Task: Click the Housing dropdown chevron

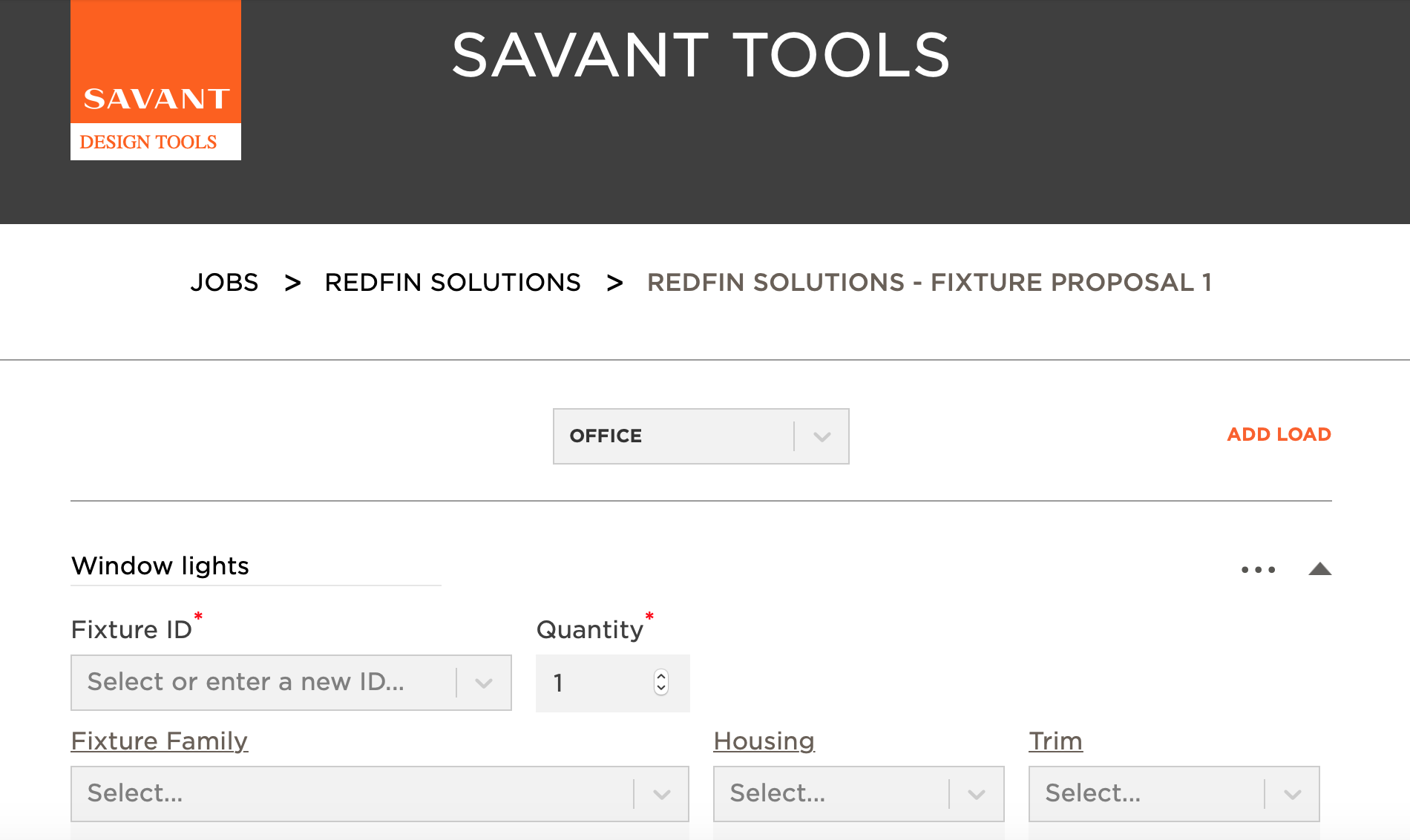Action: [976, 793]
